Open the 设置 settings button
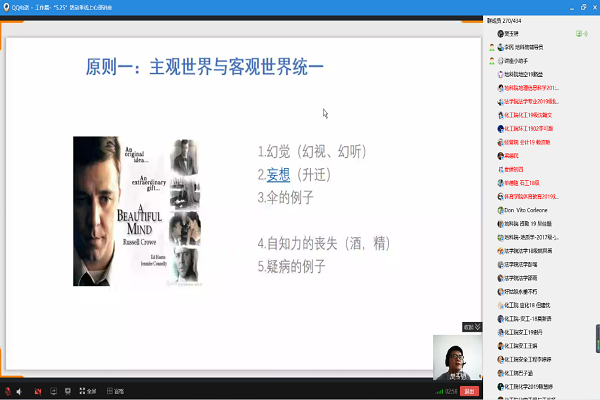The width and height of the screenshot is (600, 400). 114,390
